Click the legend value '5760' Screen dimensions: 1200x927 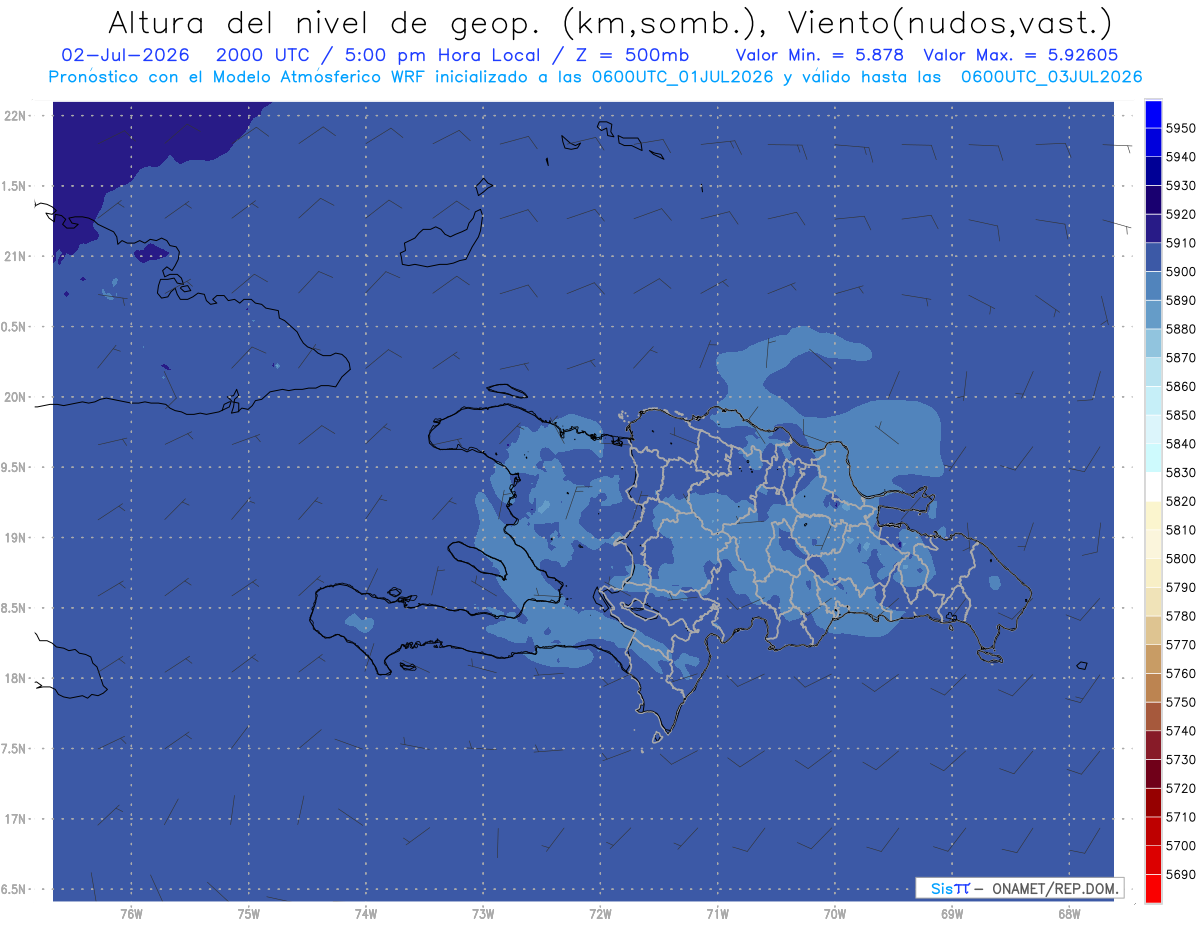coord(1180,674)
